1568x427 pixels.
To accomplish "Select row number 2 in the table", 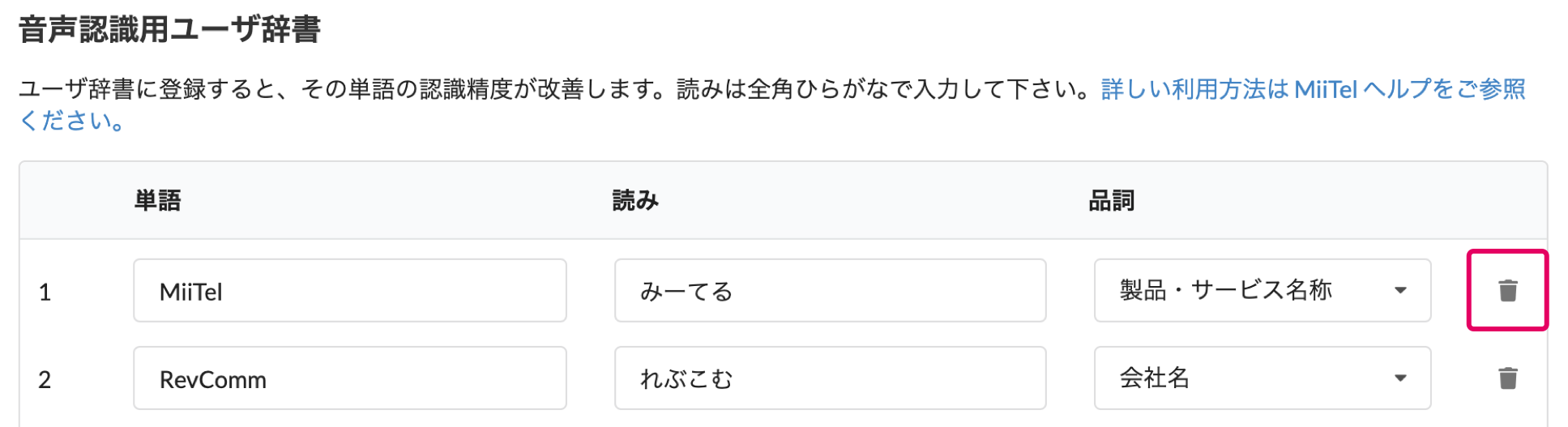I will (45, 379).
